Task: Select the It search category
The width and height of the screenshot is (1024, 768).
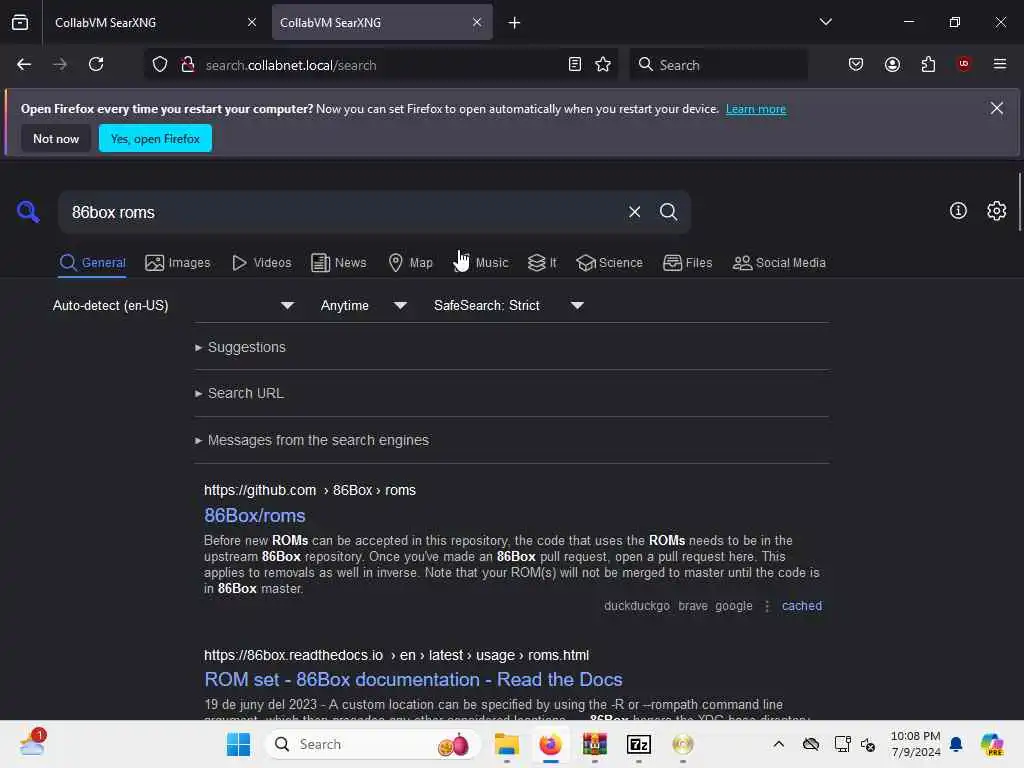Action: point(542,263)
